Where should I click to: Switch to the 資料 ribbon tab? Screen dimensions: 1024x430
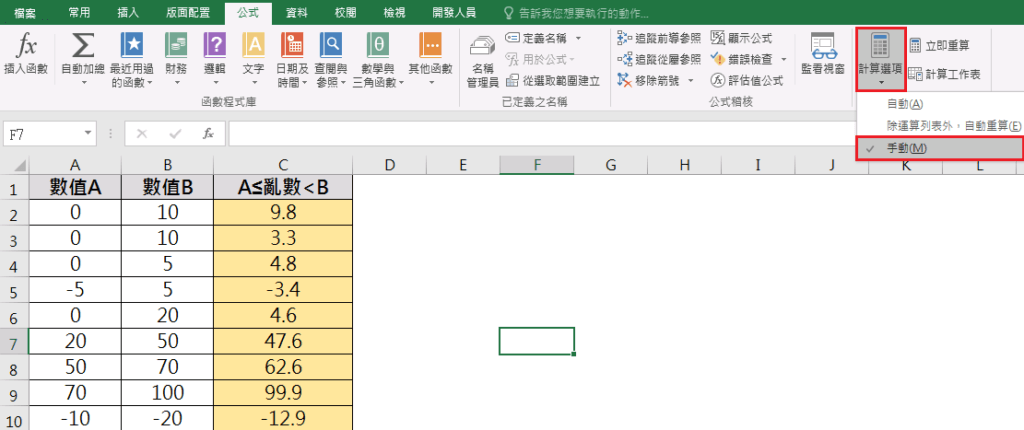coord(296,12)
